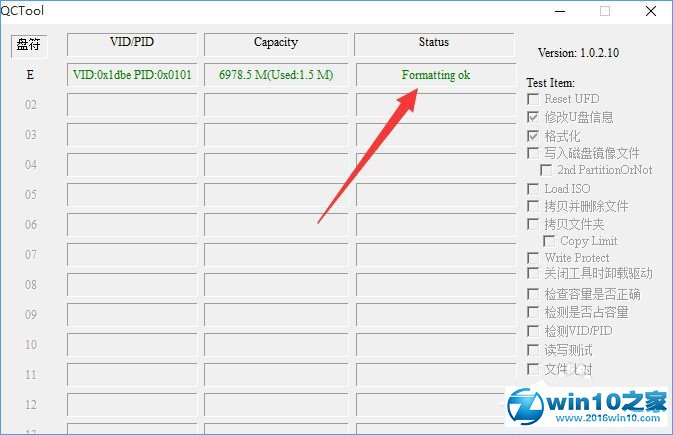Click row label 06
The width and height of the screenshot is (673, 435).
[x=31, y=225]
